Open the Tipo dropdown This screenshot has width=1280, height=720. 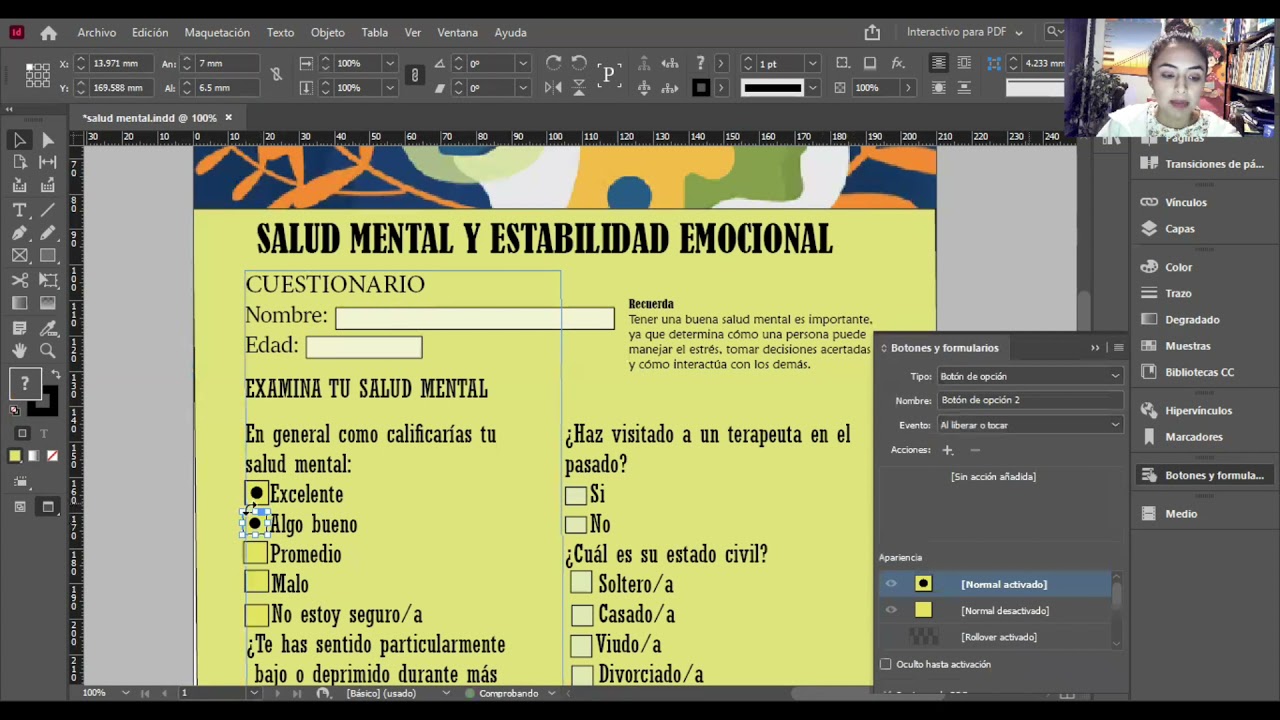(1029, 376)
